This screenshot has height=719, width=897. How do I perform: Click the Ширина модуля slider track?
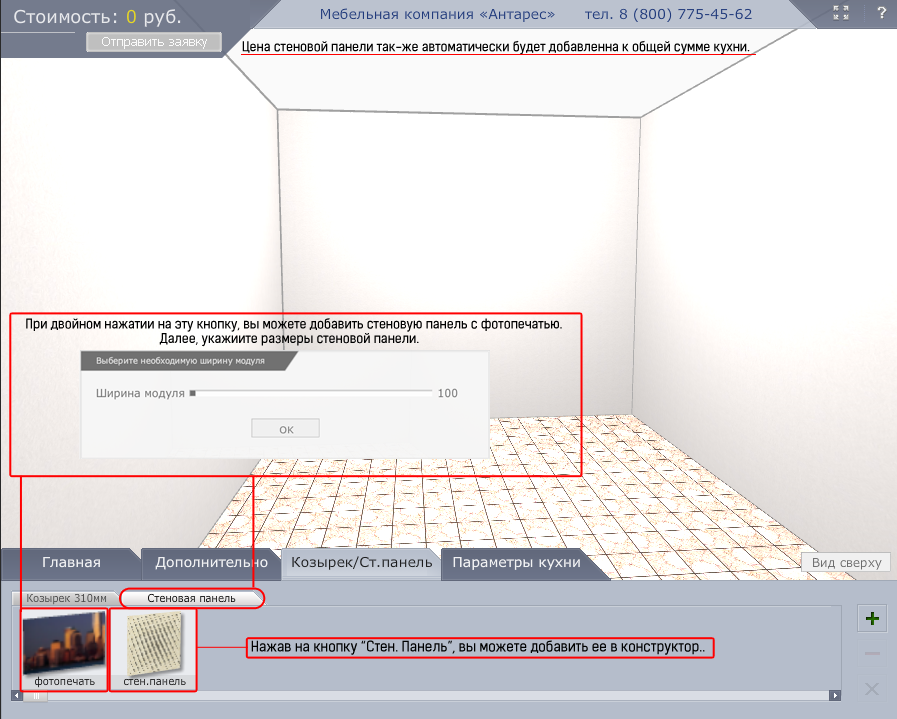click(x=311, y=393)
